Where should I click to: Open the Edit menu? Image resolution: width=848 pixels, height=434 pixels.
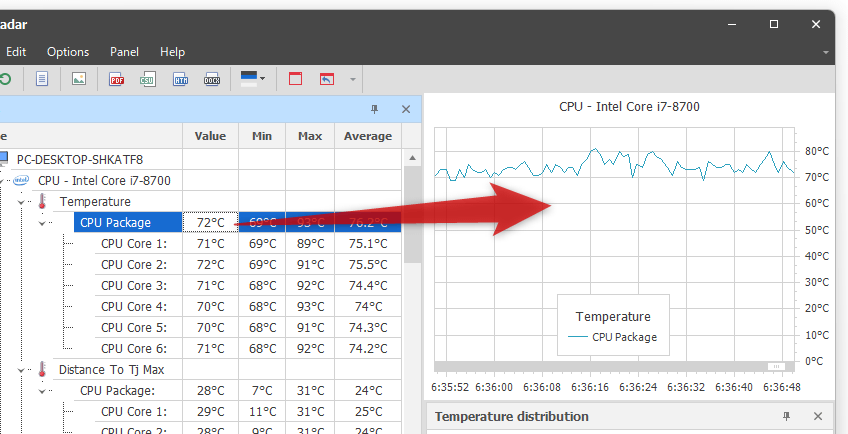click(16, 52)
